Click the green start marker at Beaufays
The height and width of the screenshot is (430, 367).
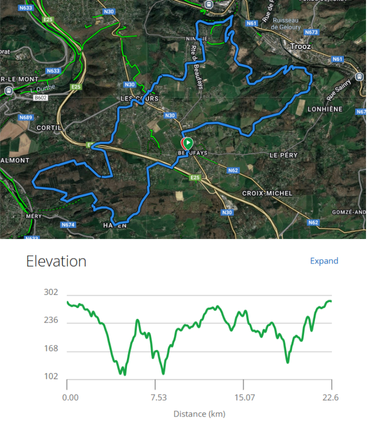[x=188, y=143]
